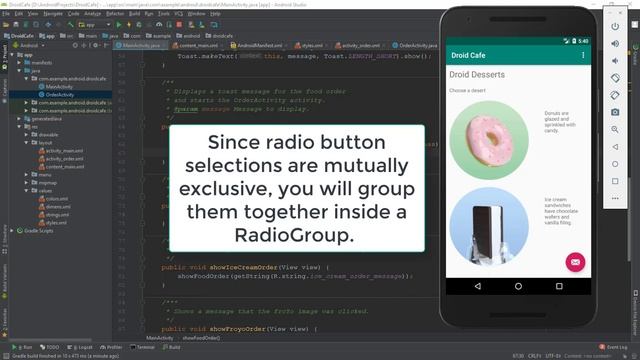Expand the manifests folder
The width and height of the screenshot is (640, 360).
click(19, 62)
